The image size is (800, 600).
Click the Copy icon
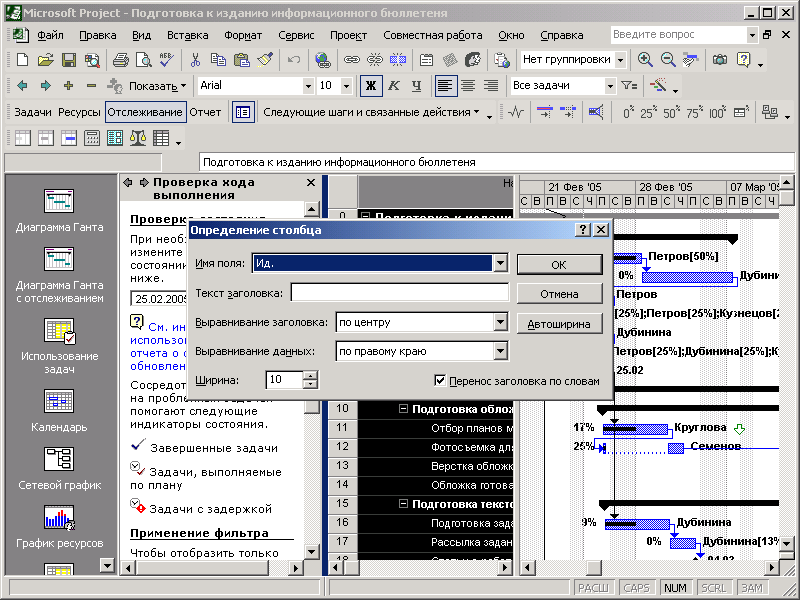[218, 60]
